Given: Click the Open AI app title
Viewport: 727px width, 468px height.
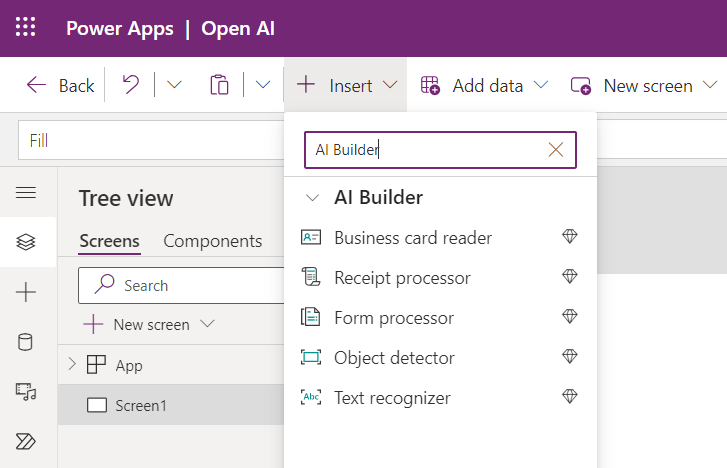Looking at the screenshot, I should pos(238,29).
